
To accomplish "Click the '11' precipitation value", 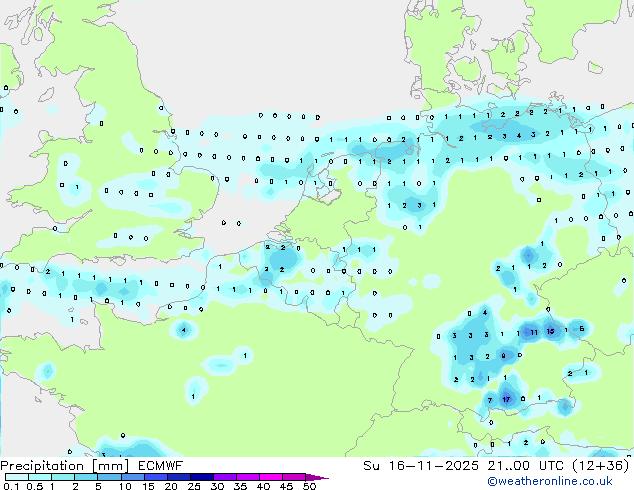I will [534, 333].
